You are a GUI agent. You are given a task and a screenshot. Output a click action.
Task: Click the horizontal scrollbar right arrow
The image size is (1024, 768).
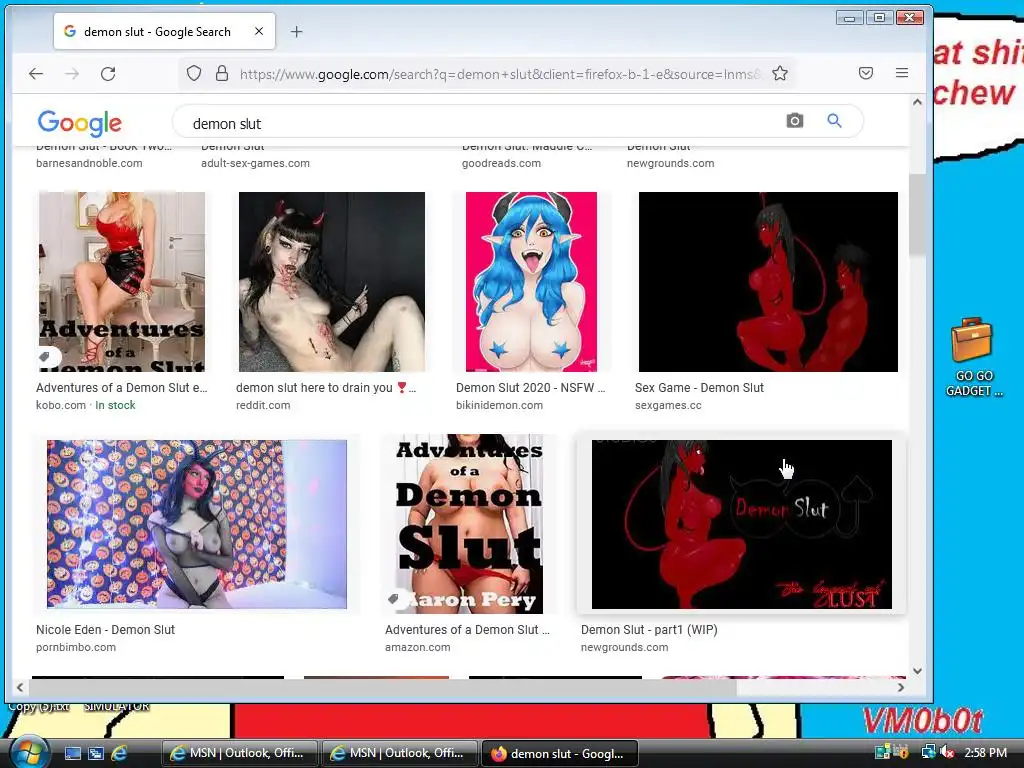coord(901,687)
